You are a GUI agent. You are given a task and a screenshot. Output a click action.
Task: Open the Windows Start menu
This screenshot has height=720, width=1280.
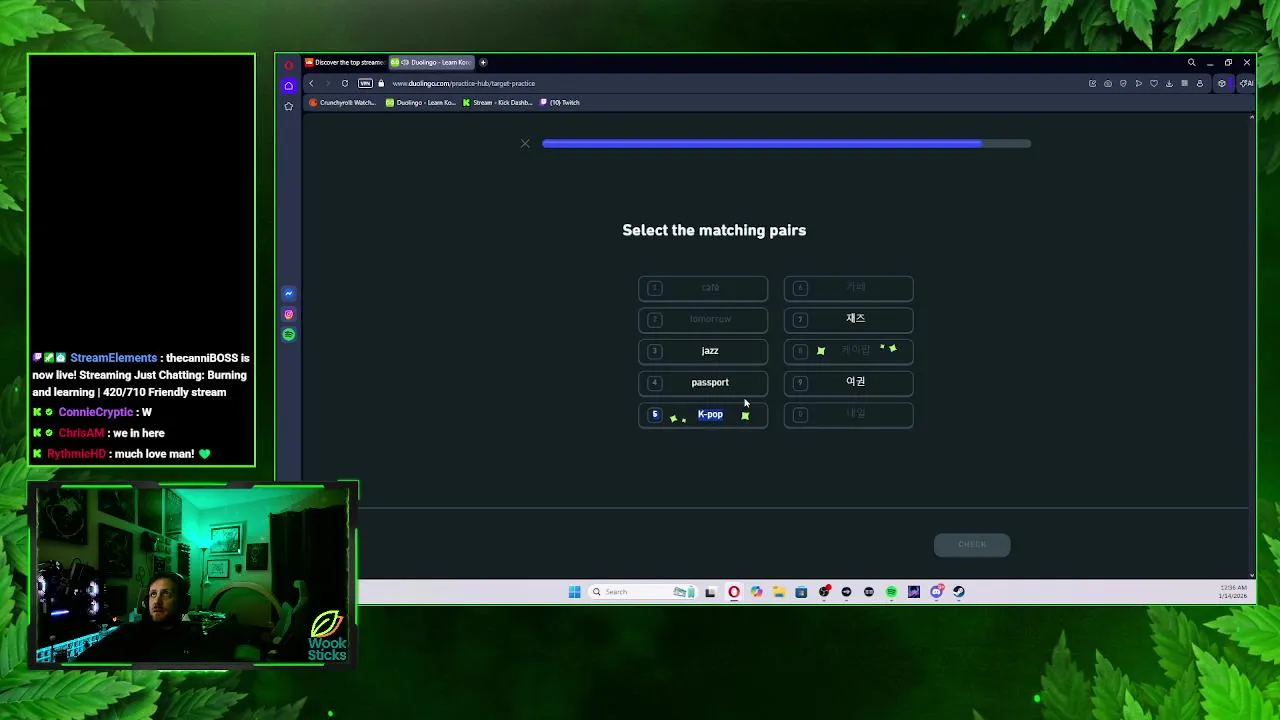574,592
